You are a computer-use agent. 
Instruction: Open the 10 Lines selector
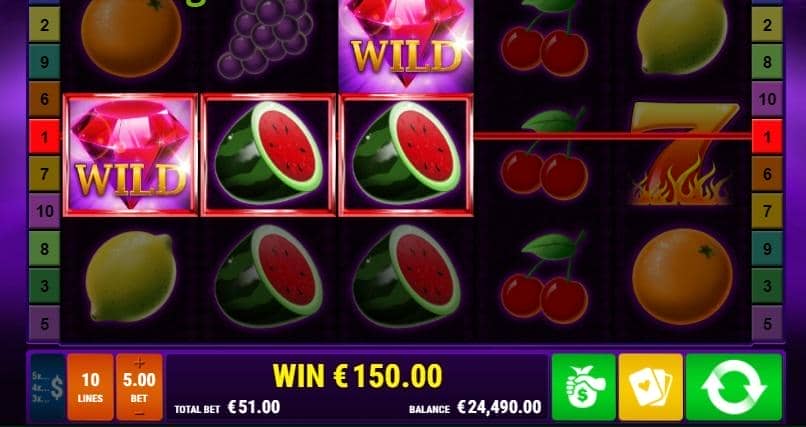[x=90, y=387]
